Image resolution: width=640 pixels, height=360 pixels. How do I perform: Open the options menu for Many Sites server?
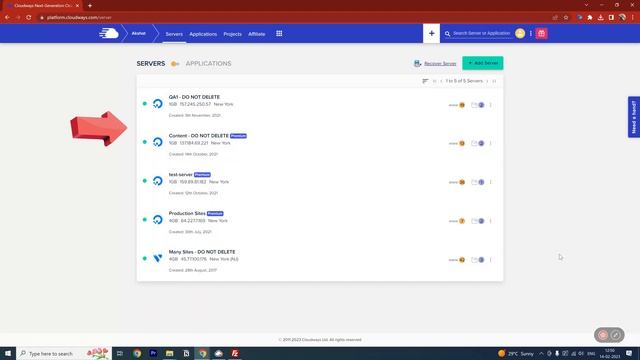click(x=491, y=260)
